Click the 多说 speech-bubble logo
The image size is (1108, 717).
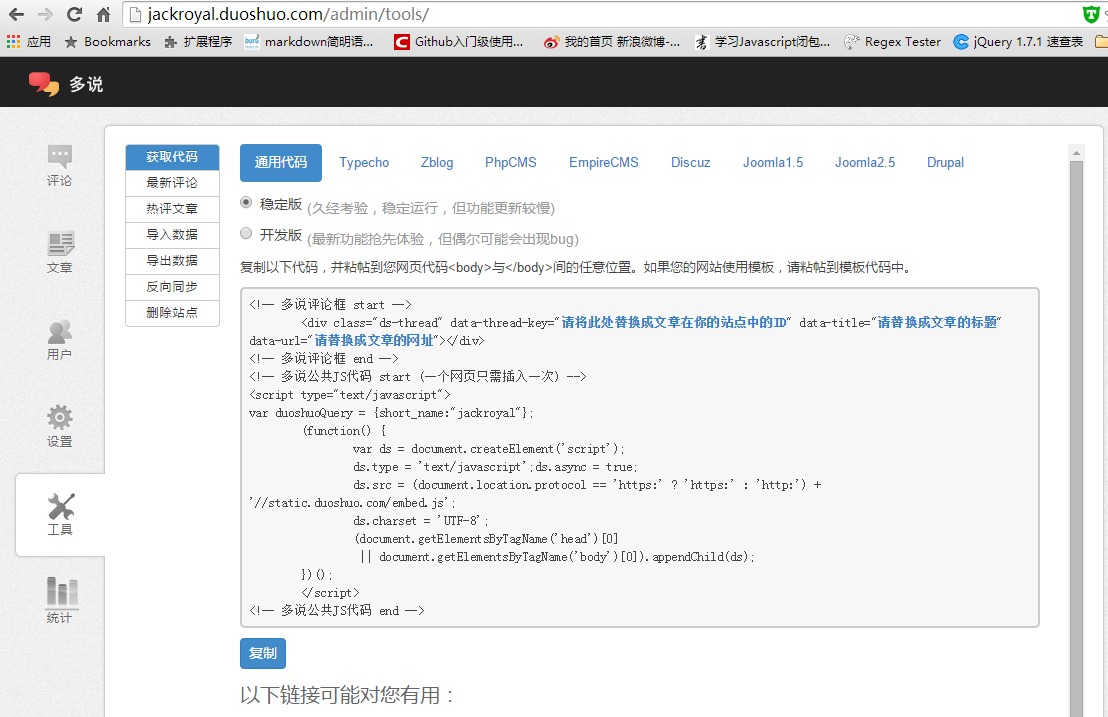pyautogui.click(x=44, y=83)
